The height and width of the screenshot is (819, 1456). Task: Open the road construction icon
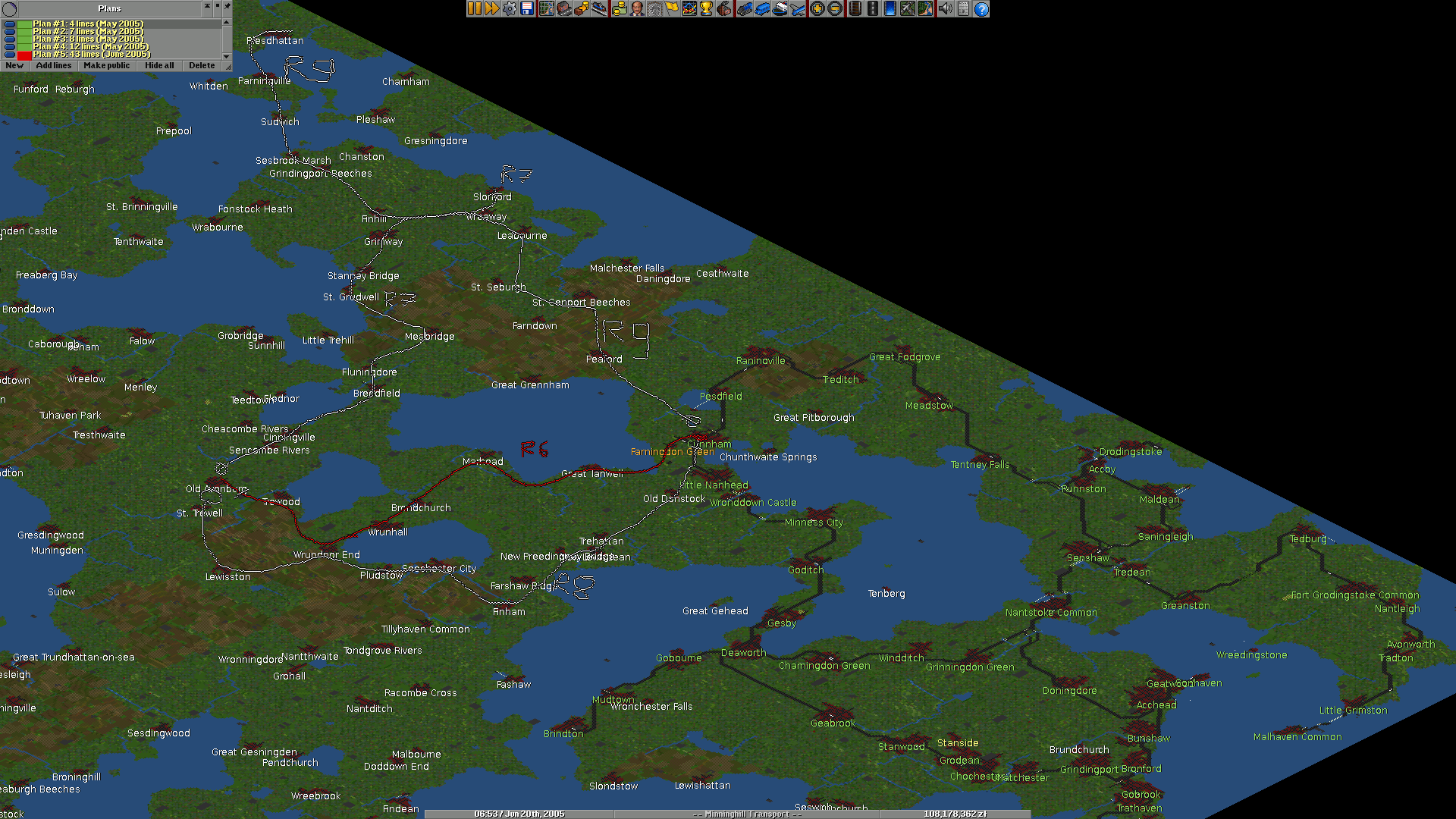[x=873, y=9]
